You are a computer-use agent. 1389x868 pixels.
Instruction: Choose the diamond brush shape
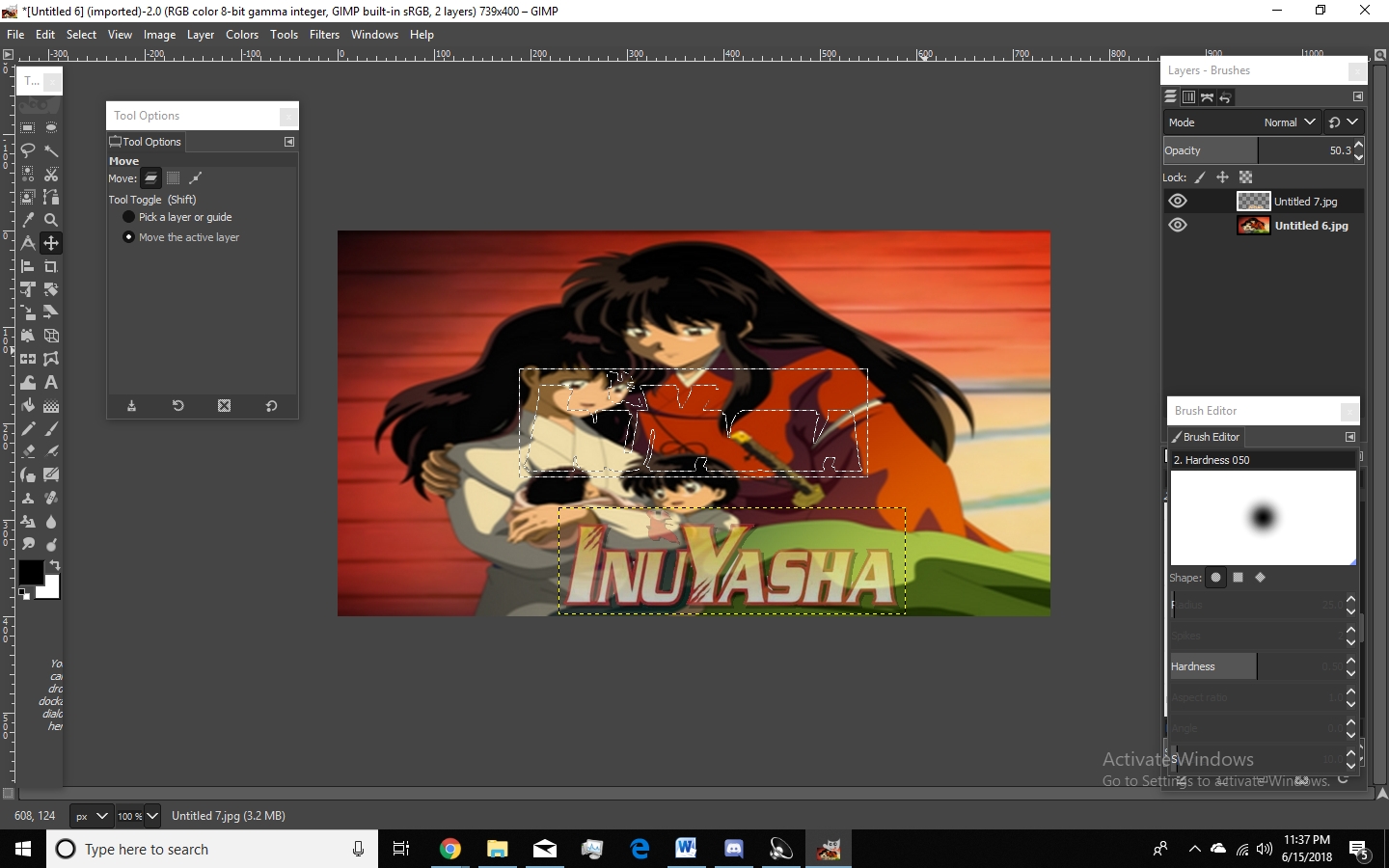pyautogui.click(x=1260, y=578)
